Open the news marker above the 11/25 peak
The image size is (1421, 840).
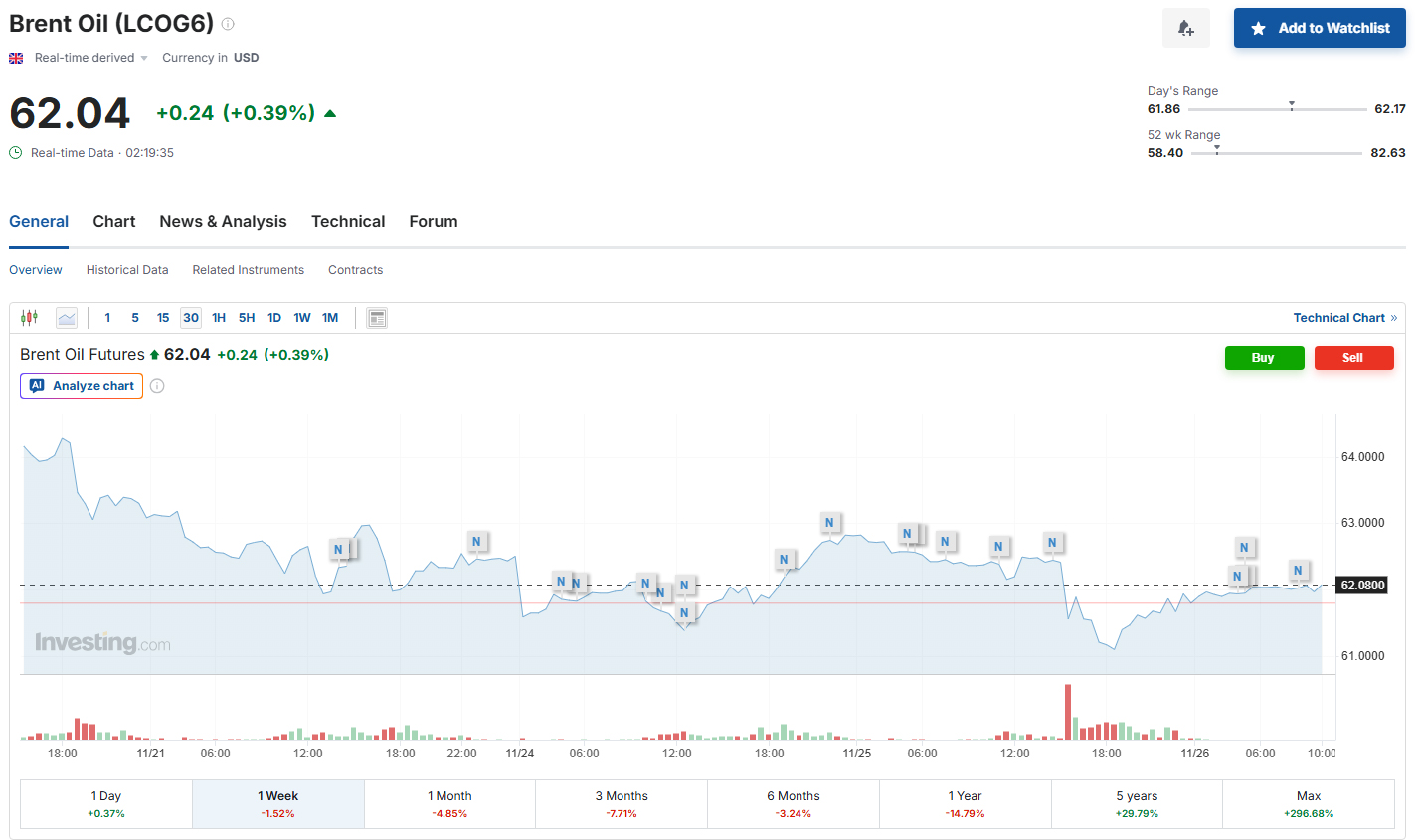(x=829, y=522)
